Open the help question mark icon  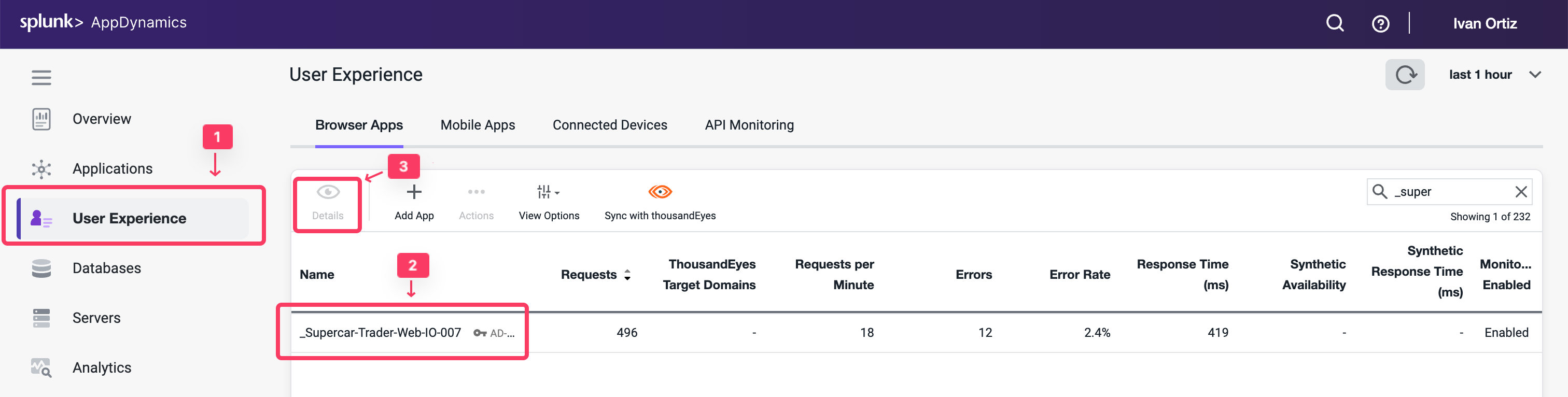1380,24
